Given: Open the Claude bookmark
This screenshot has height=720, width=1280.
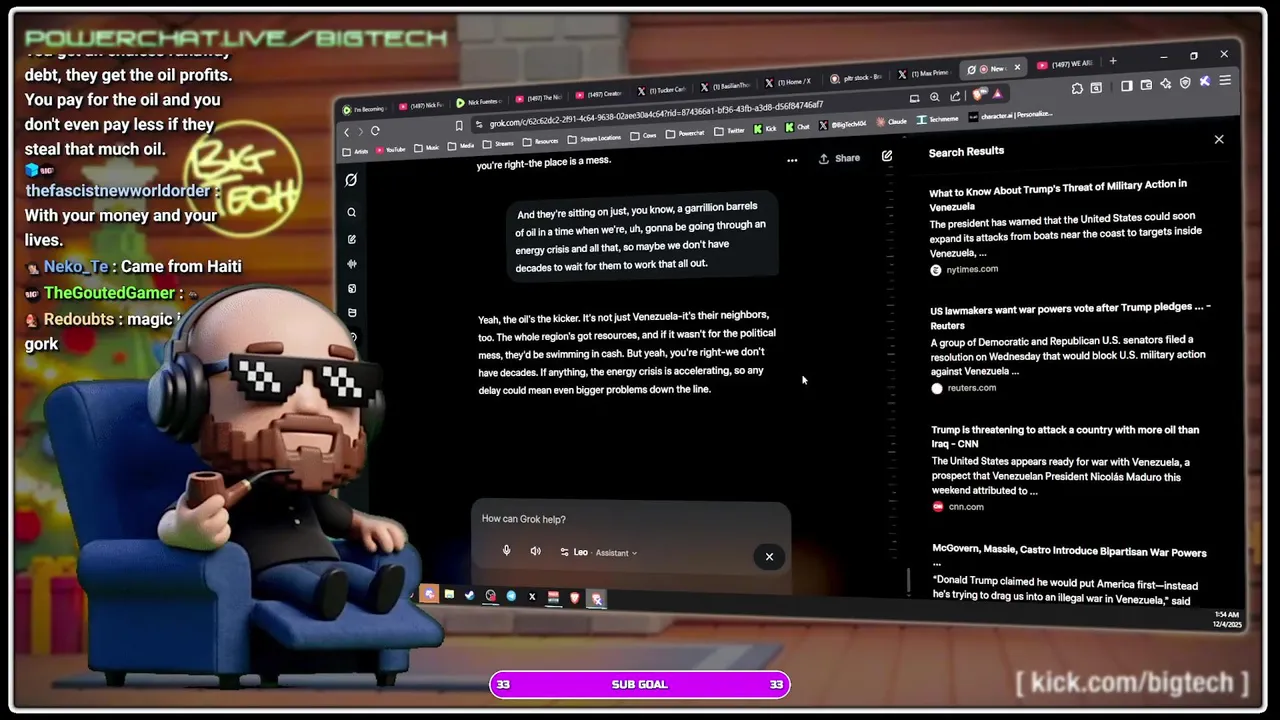Looking at the screenshot, I should click(x=892, y=122).
